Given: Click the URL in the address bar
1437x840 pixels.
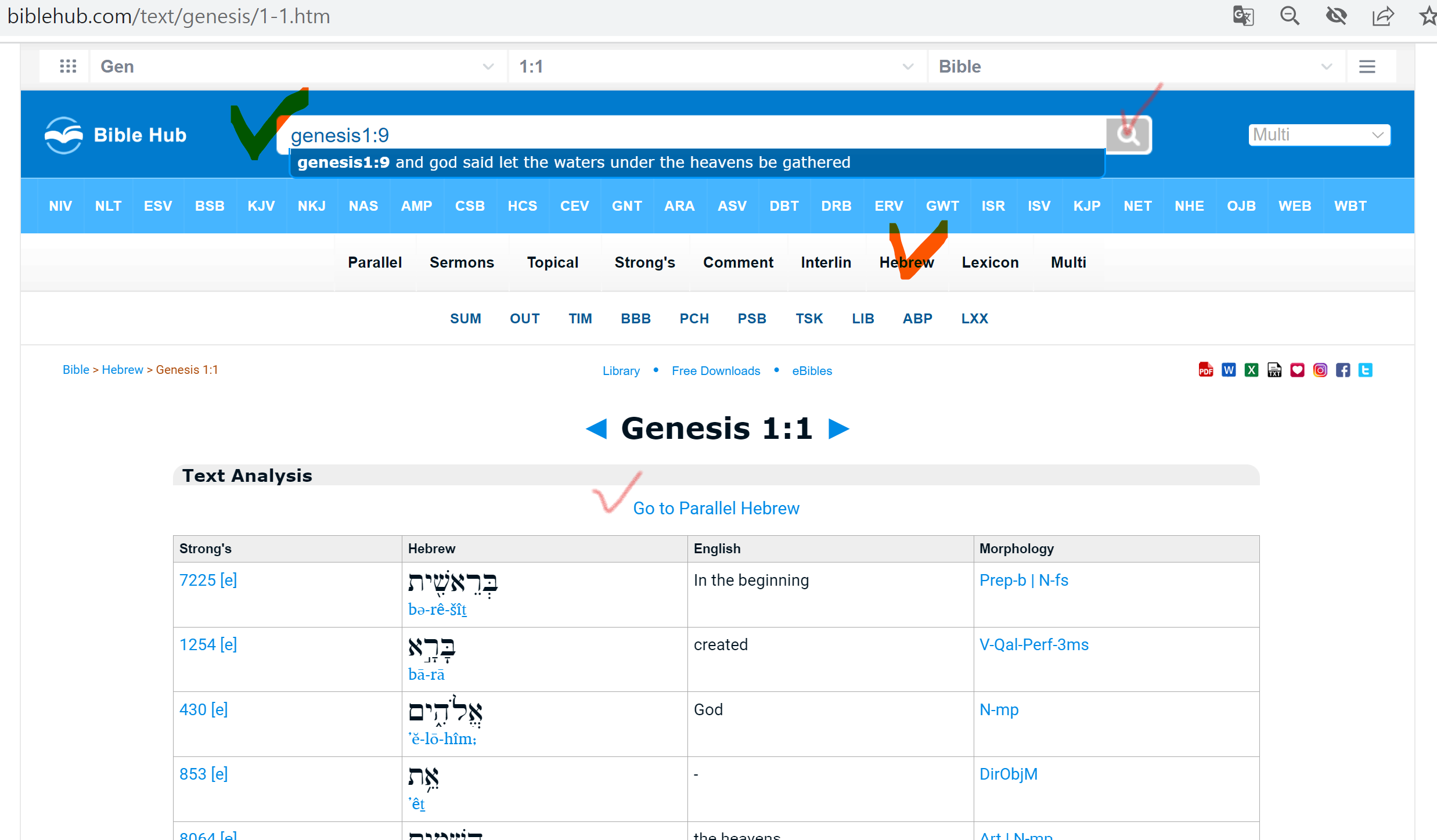Looking at the screenshot, I should pyautogui.click(x=168, y=16).
